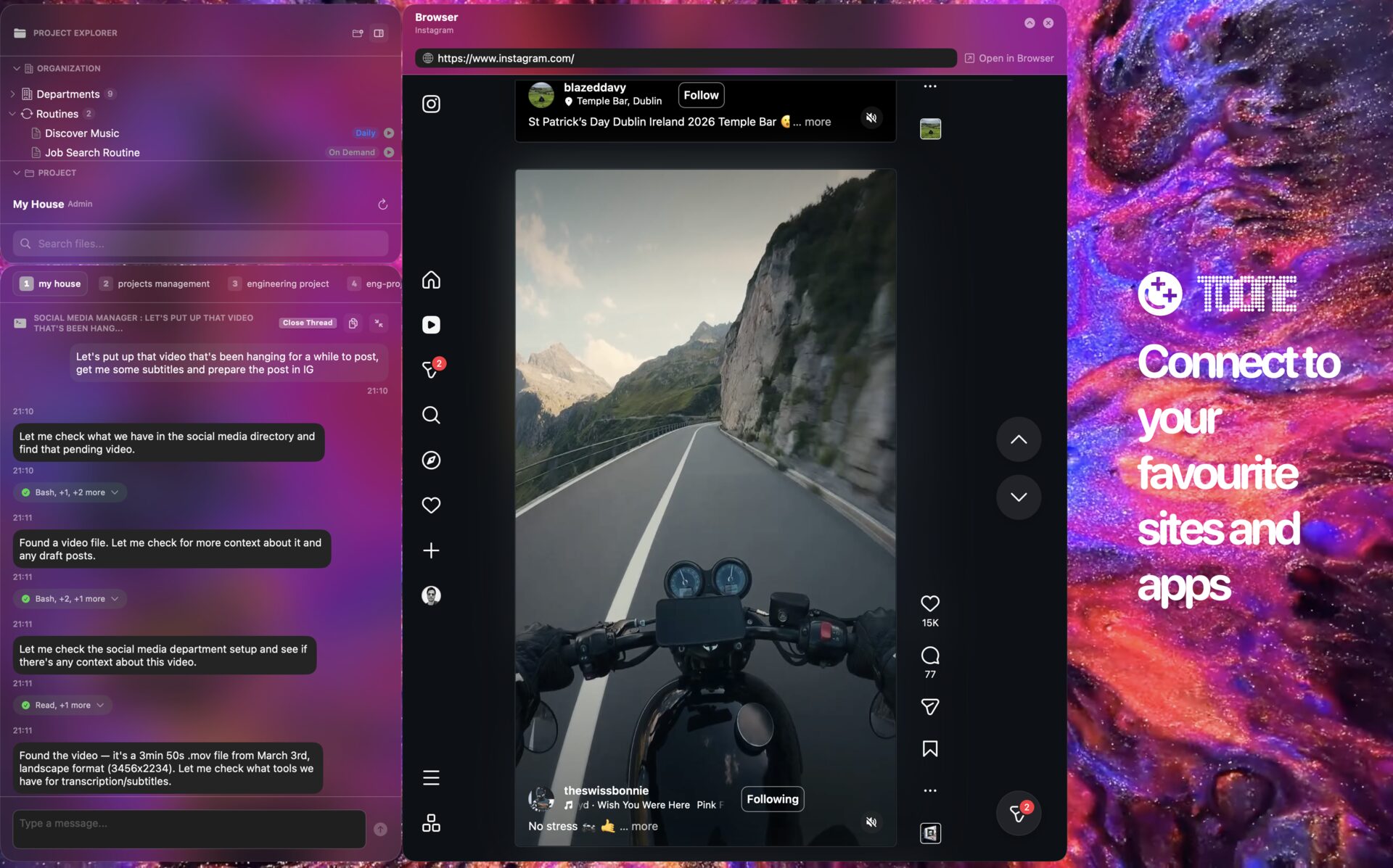Follow blazeddavy on Instagram
The height and width of the screenshot is (868, 1393).
(700, 95)
